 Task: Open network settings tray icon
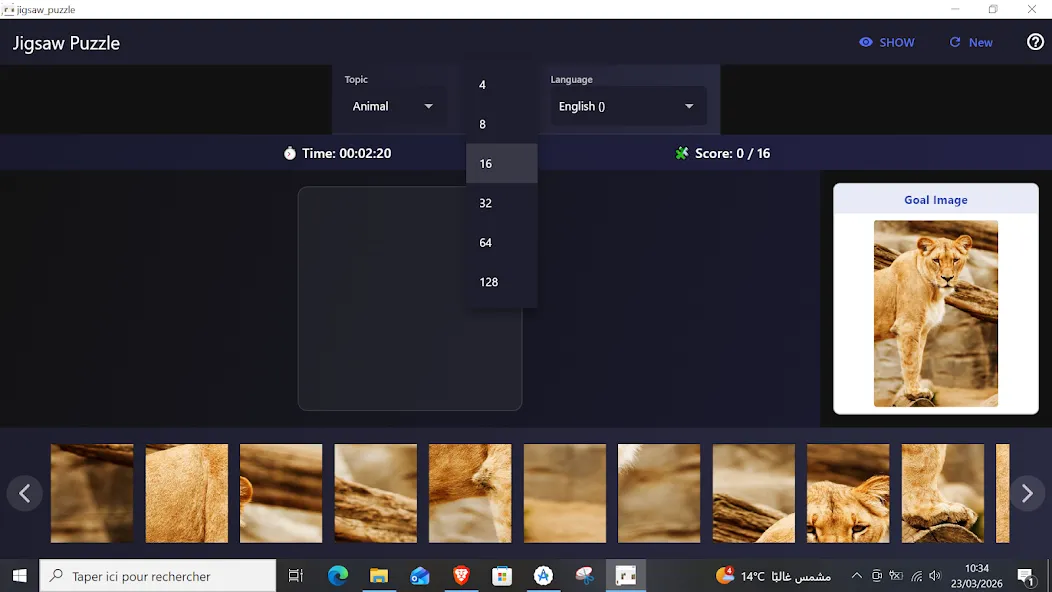tap(916, 576)
